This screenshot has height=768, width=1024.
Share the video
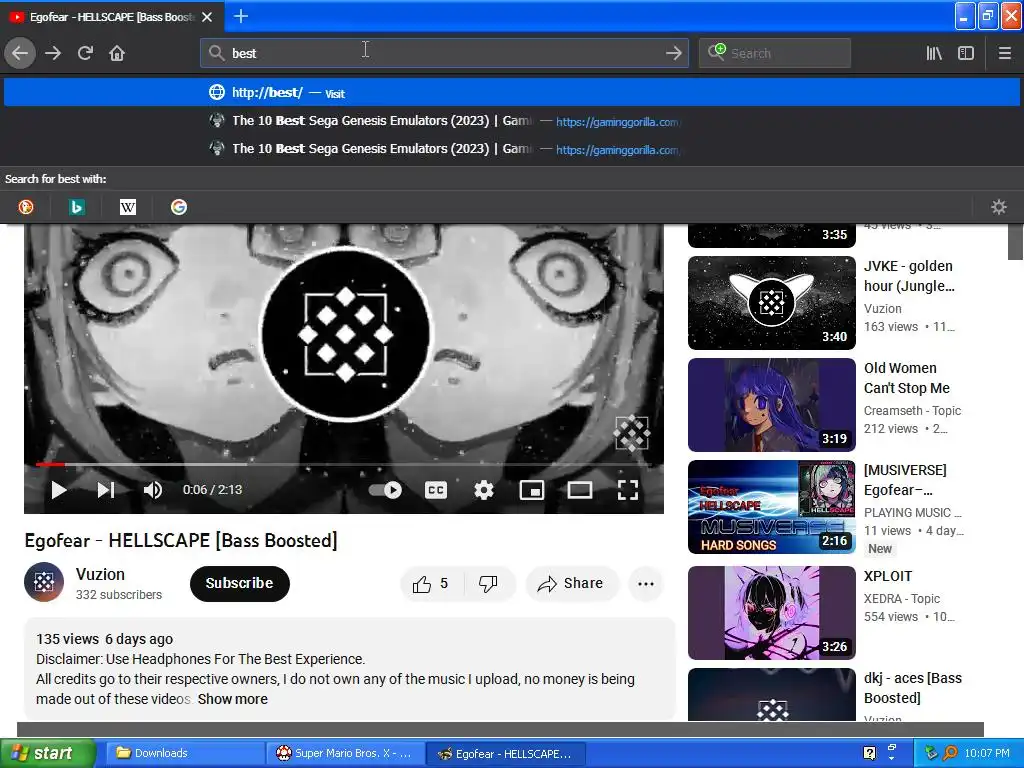point(571,584)
